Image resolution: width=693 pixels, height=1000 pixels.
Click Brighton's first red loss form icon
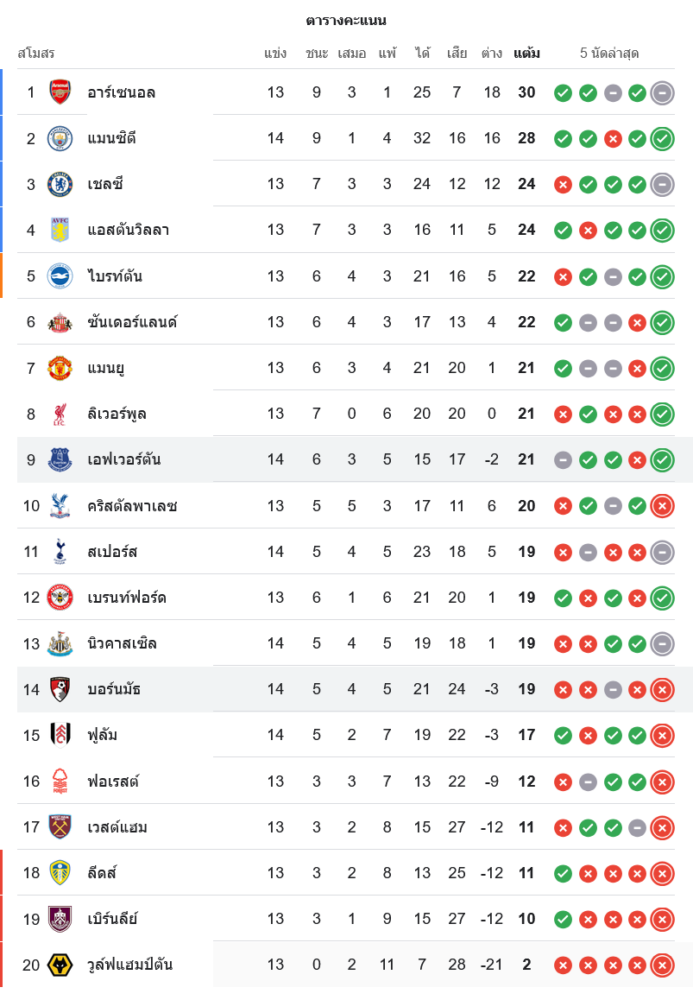point(563,276)
